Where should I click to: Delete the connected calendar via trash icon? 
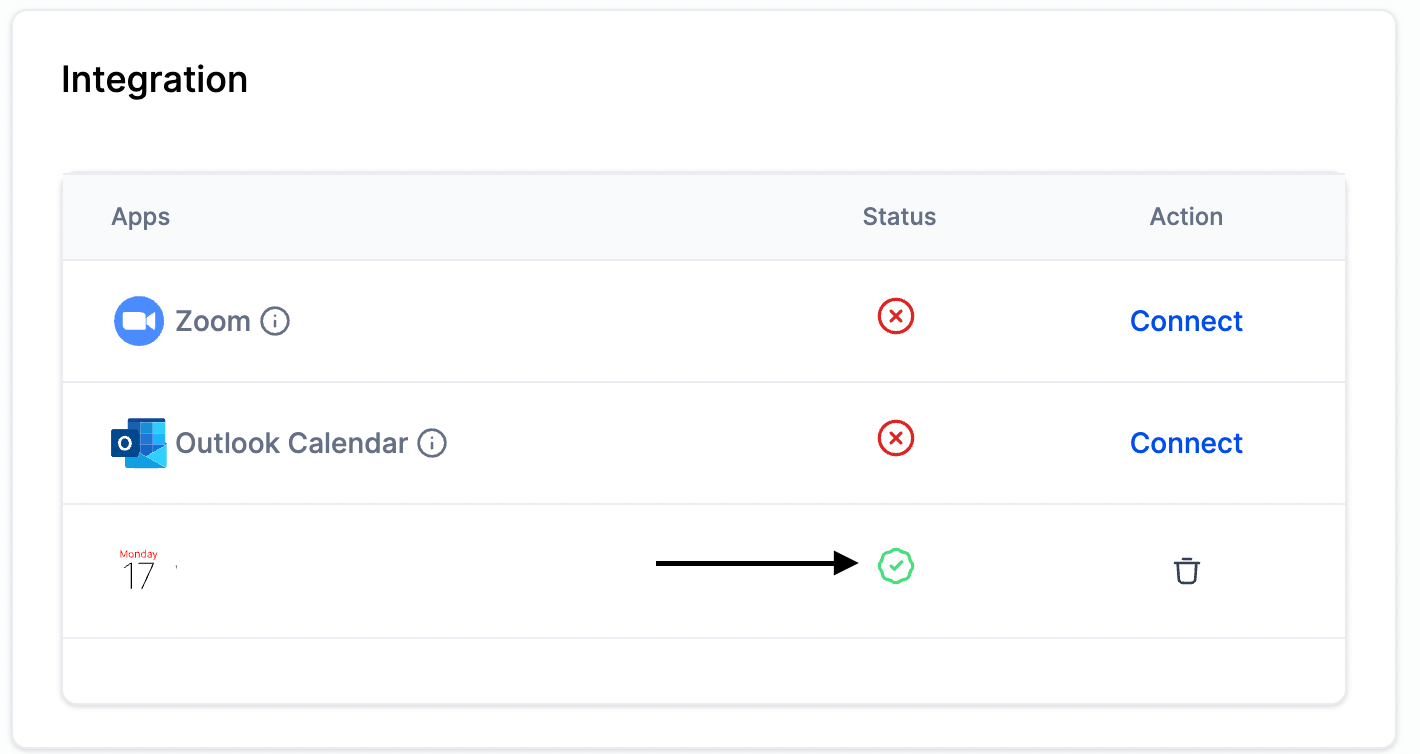[1186, 571]
